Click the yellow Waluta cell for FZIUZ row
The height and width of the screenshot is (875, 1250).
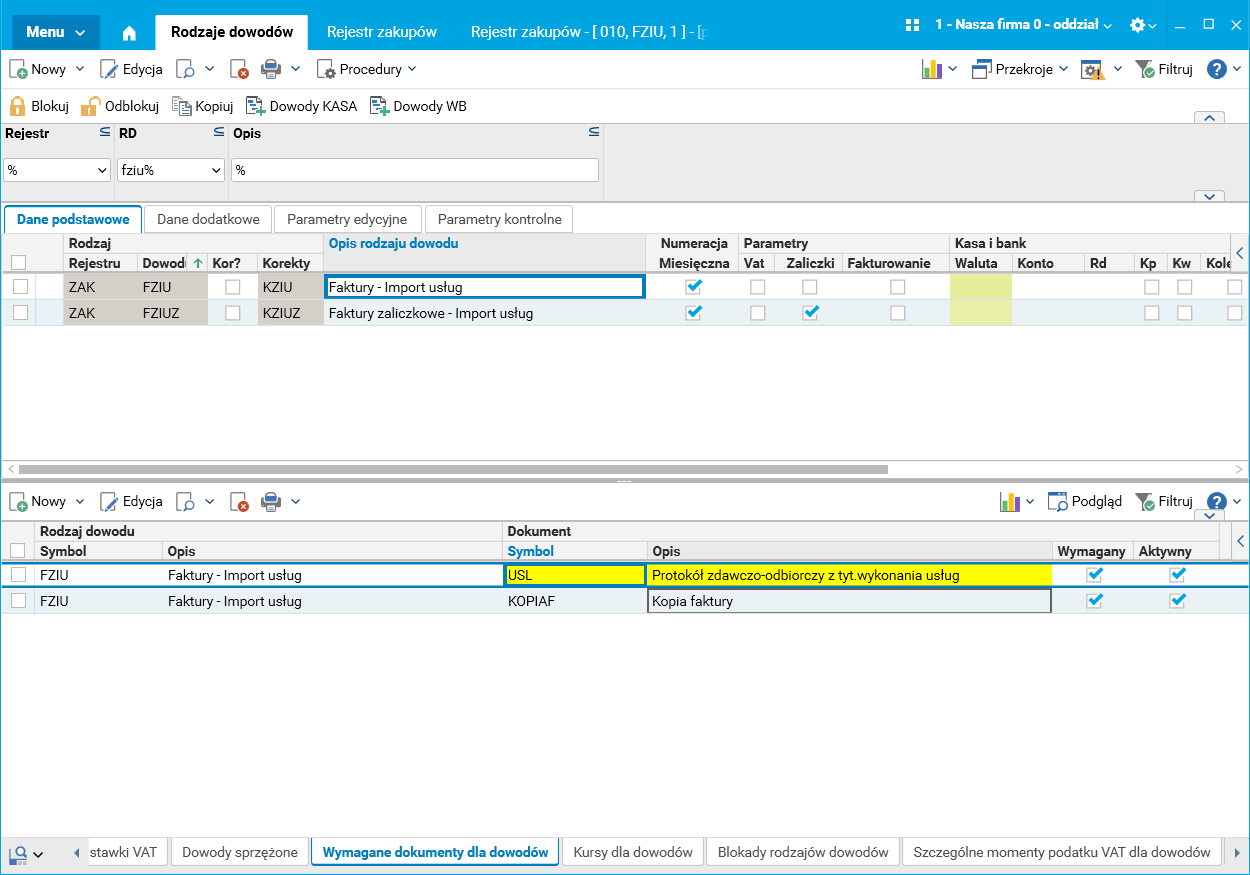tap(980, 313)
